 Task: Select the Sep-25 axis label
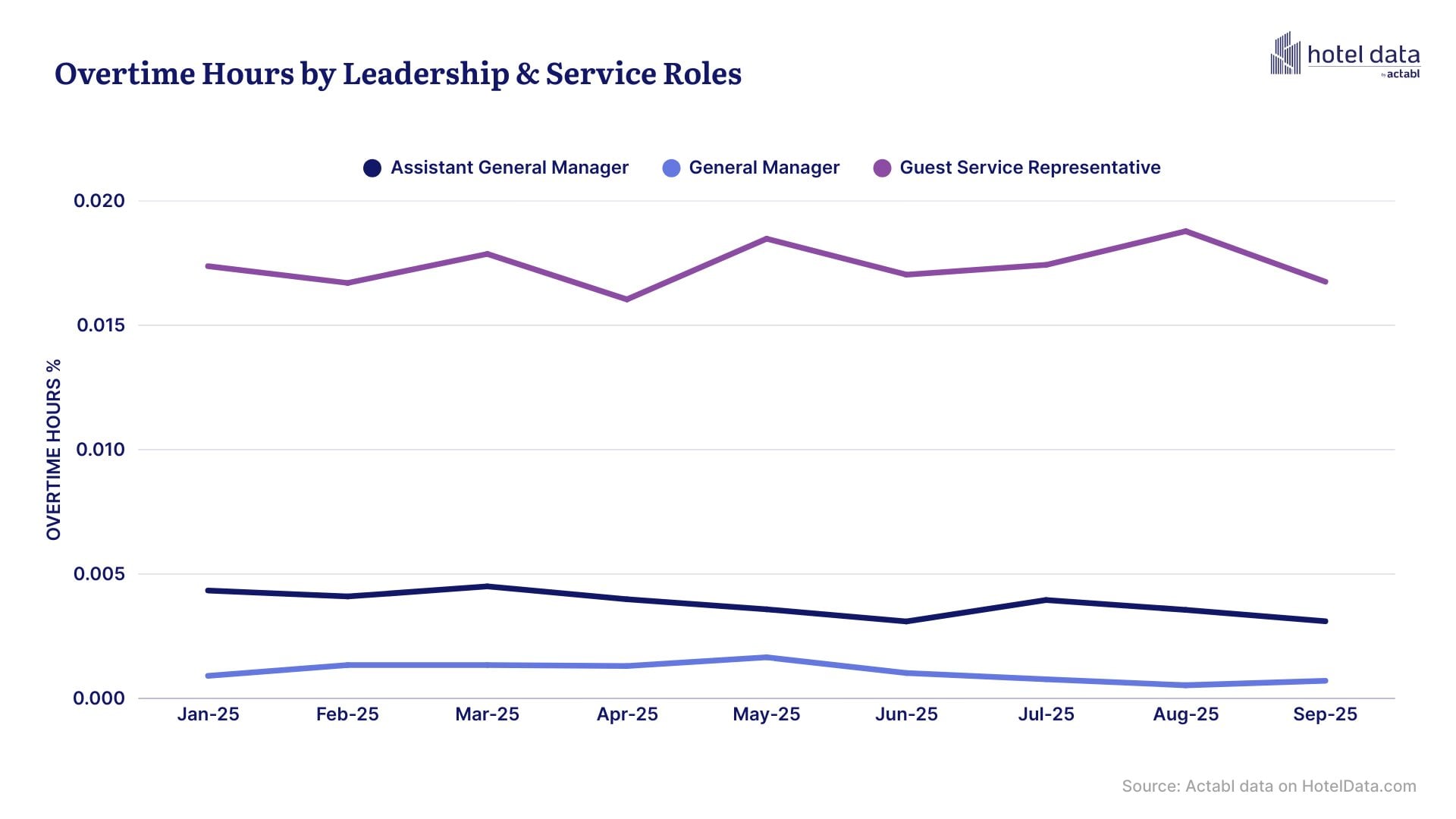pos(1325,714)
